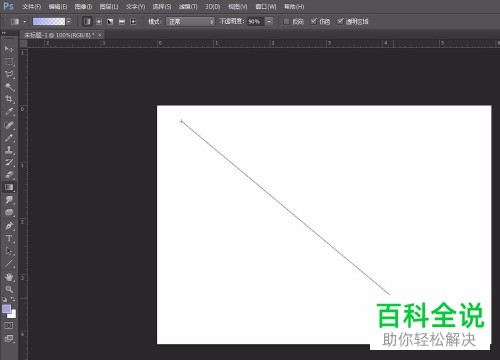Click the 模式 mode label
This screenshot has height=360, width=500.
click(155, 22)
